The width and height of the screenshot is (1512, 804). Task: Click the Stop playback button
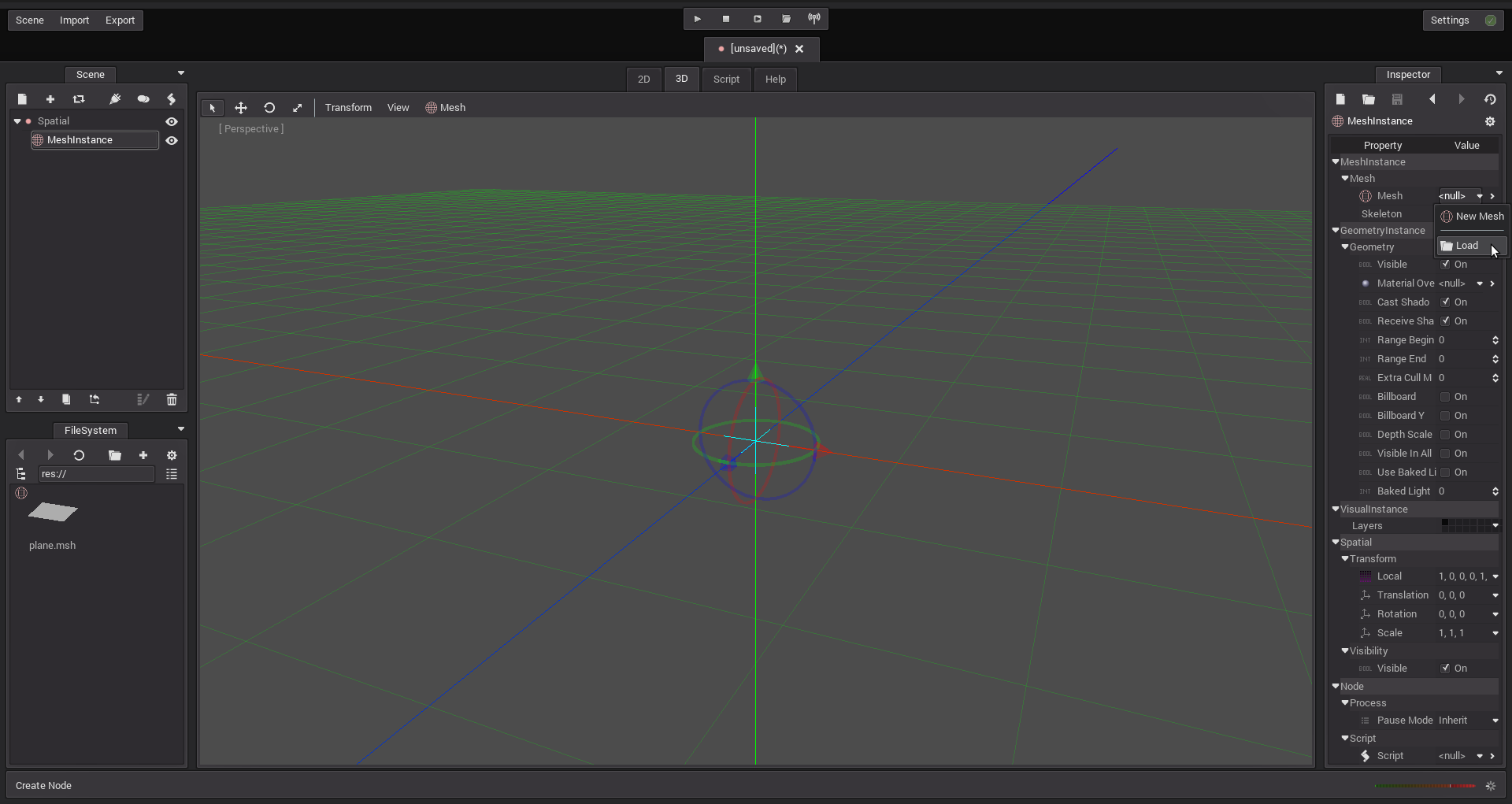726,19
